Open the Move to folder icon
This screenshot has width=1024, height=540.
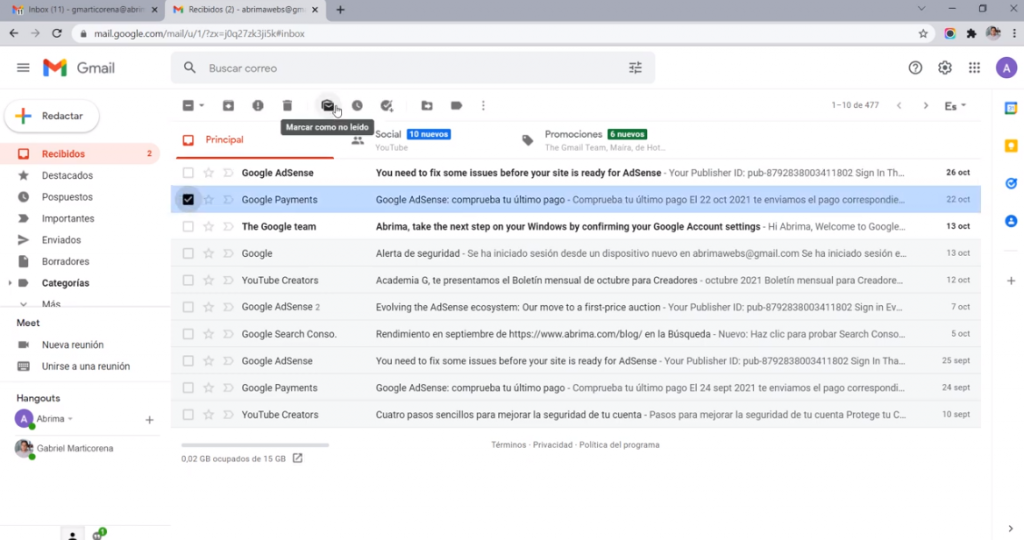426,106
